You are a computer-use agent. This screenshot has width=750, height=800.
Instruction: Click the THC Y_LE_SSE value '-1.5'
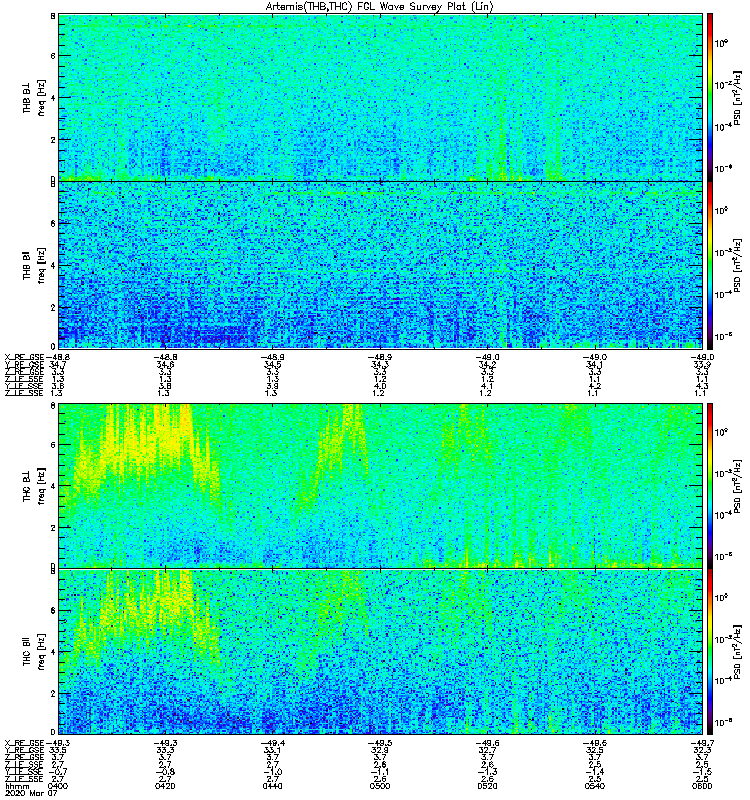tap(702, 771)
